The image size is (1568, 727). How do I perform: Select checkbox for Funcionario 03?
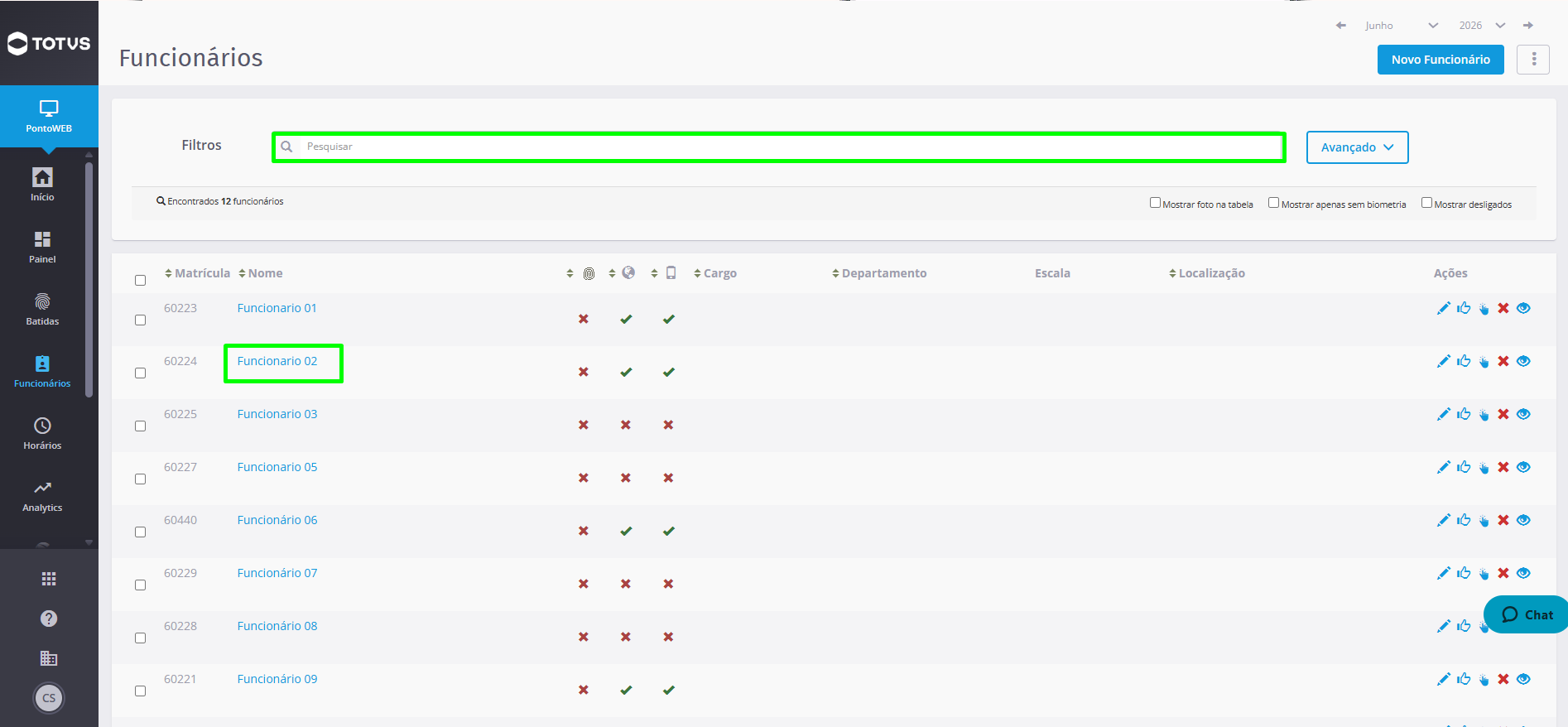point(140,426)
